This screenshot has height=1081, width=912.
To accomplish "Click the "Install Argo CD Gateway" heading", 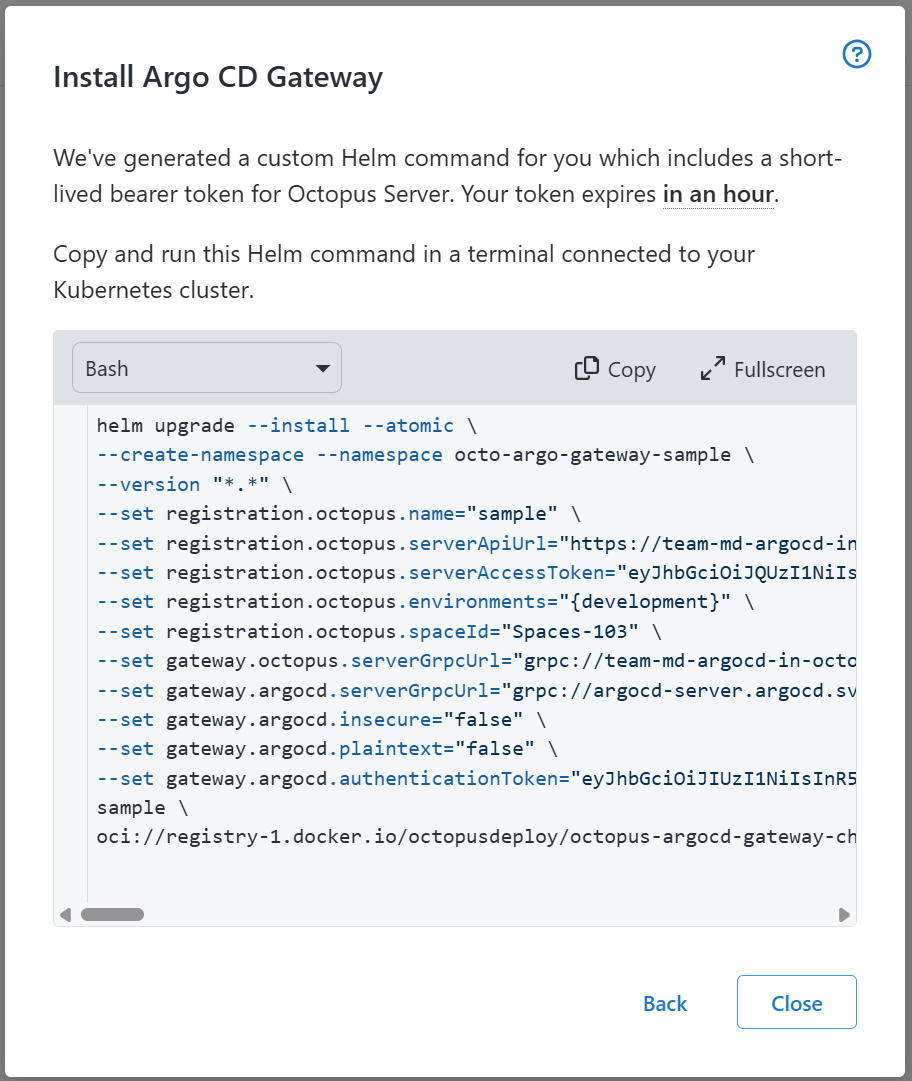I will pos(218,77).
